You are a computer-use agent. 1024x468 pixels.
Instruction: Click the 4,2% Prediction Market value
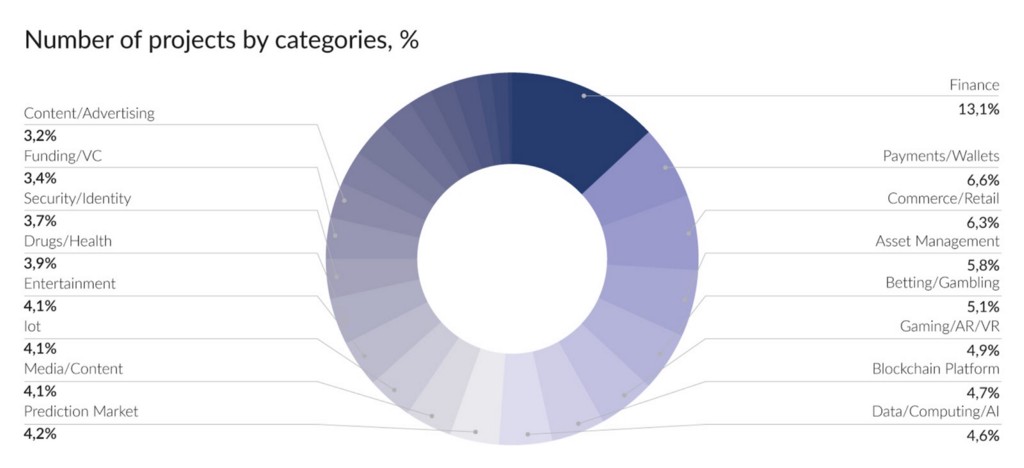tap(40, 434)
